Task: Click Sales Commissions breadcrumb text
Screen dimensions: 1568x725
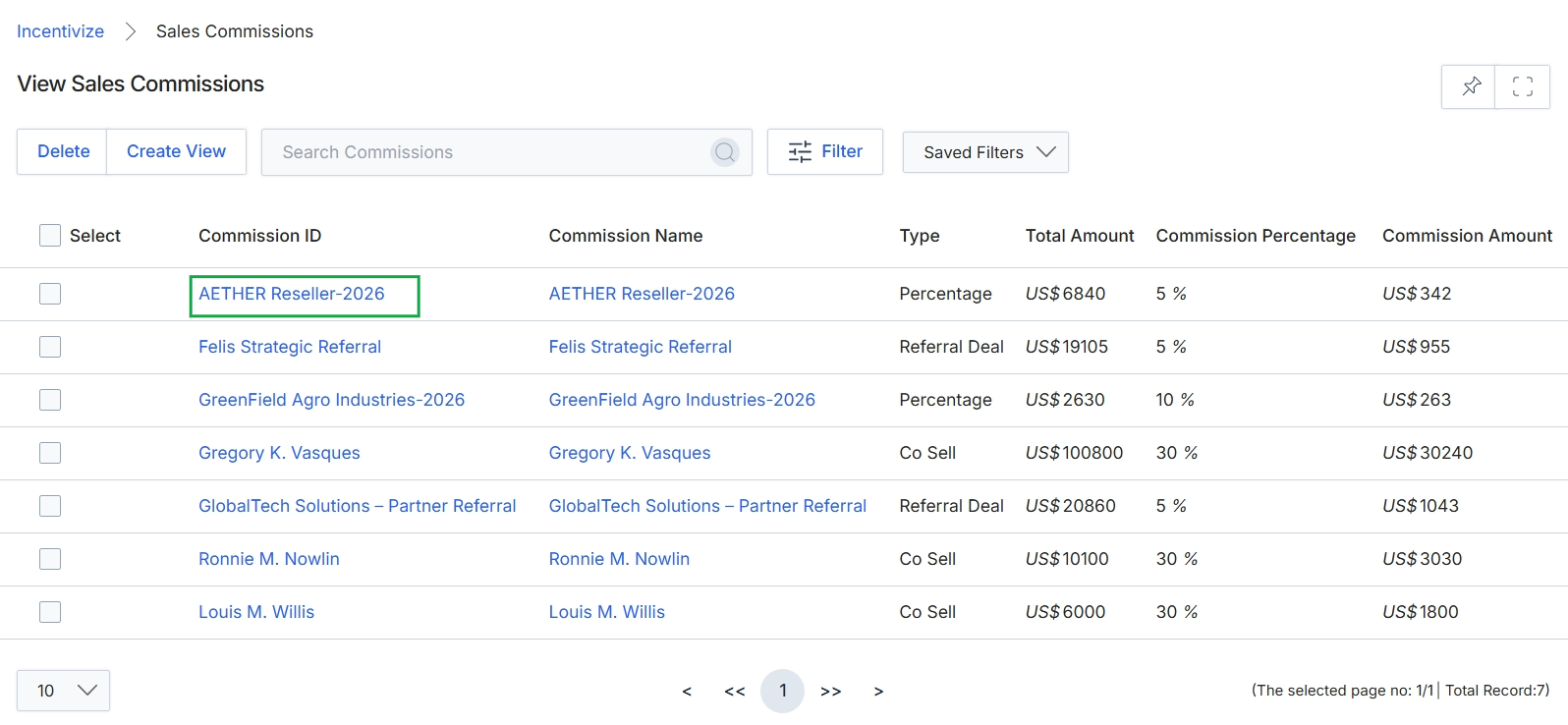Action: click(x=235, y=31)
